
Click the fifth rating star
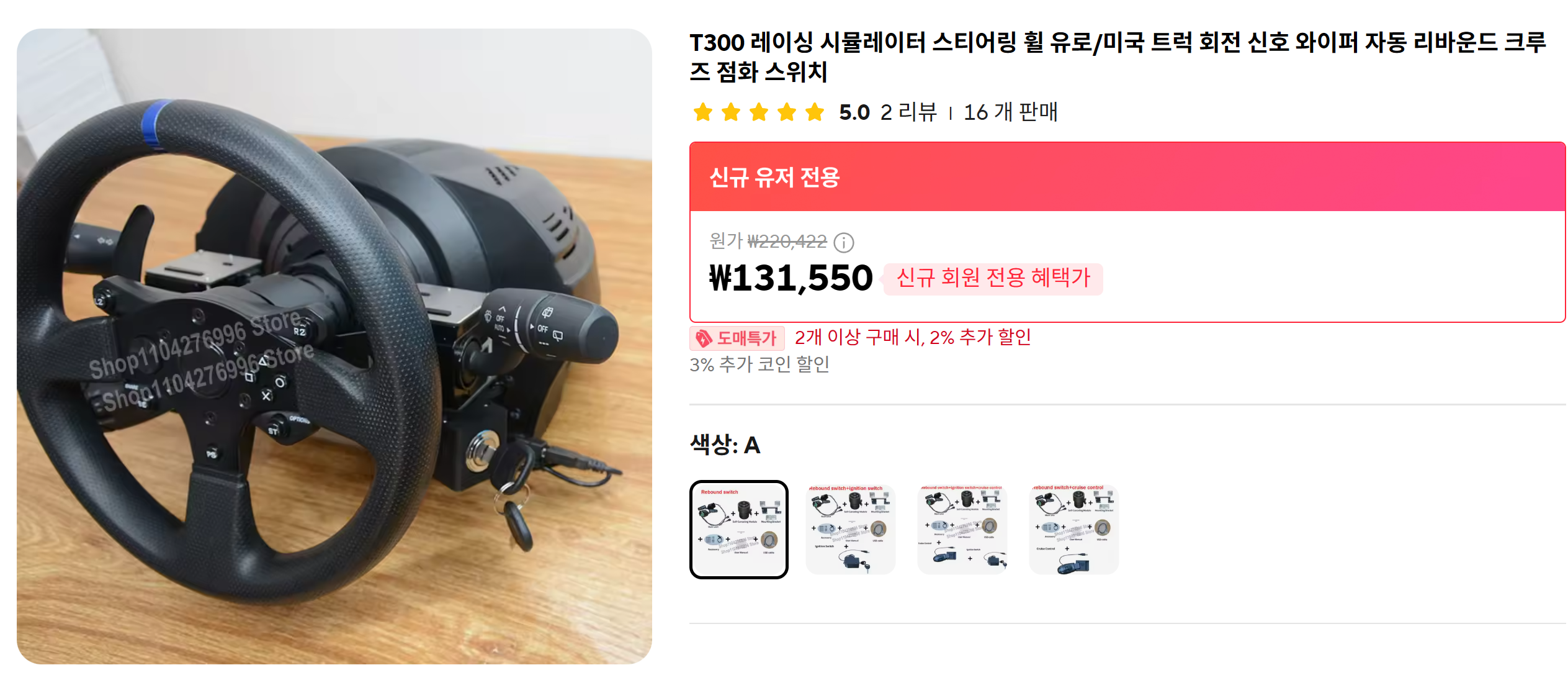[x=815, y=112]
